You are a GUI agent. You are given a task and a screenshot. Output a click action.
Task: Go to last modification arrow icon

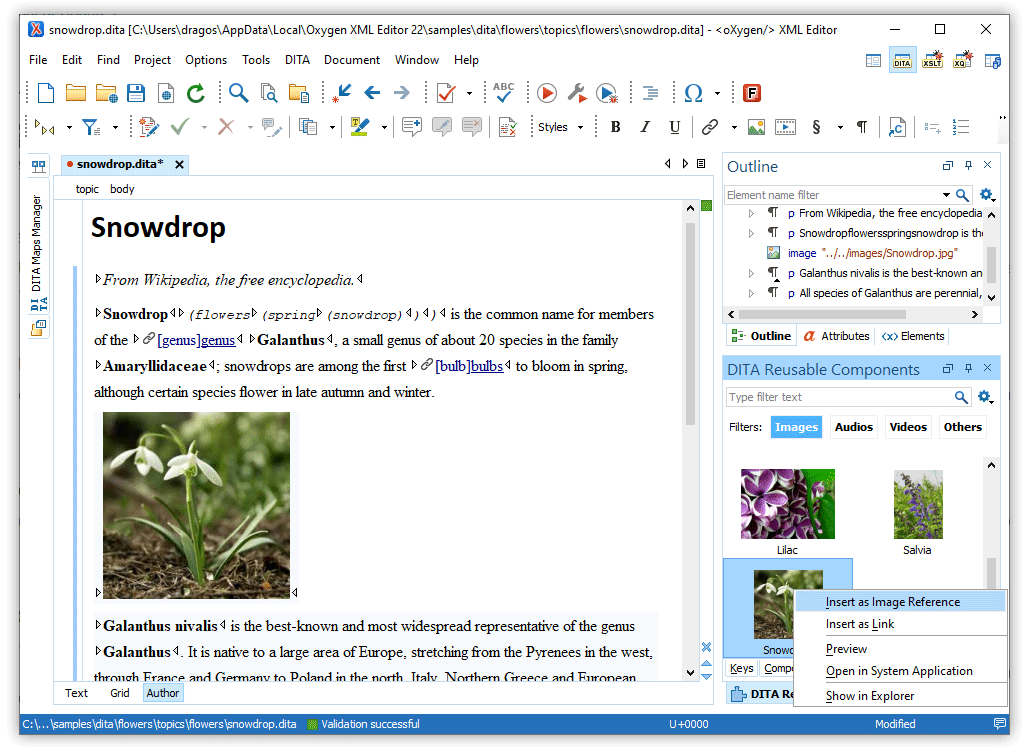point(342,93)
